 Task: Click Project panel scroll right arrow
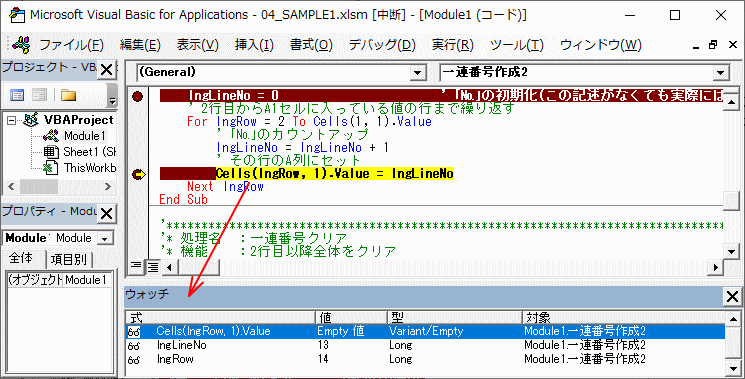coord(107,187)
